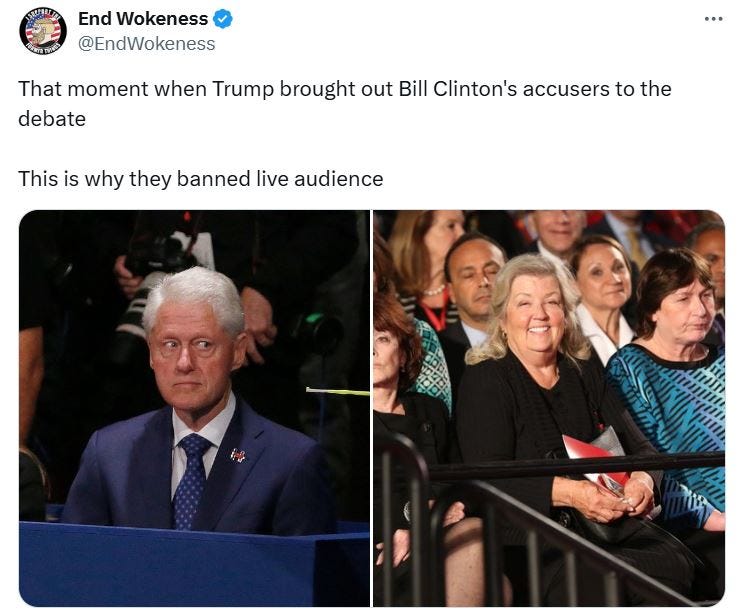The image size is (738, 616).
Task: Click the word "debate" in the tweet
Action: pos(52,119)
